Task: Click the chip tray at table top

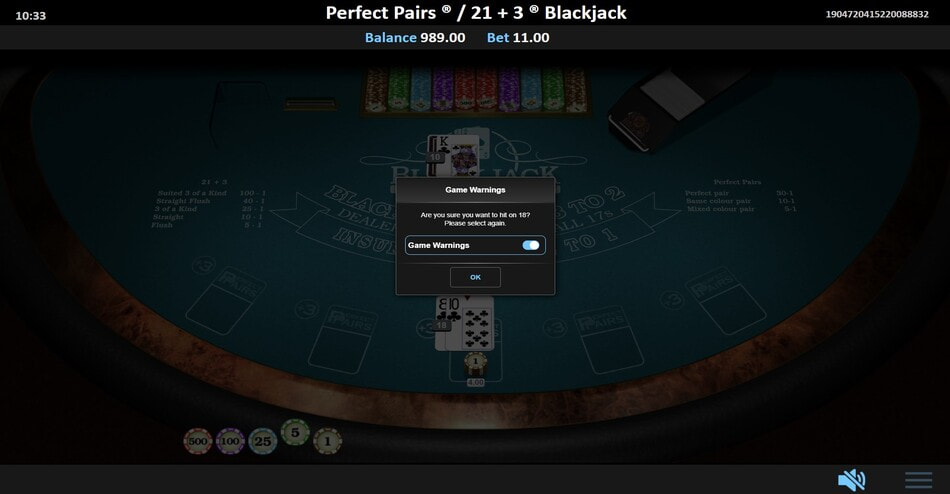Action: tap(475, 91)
